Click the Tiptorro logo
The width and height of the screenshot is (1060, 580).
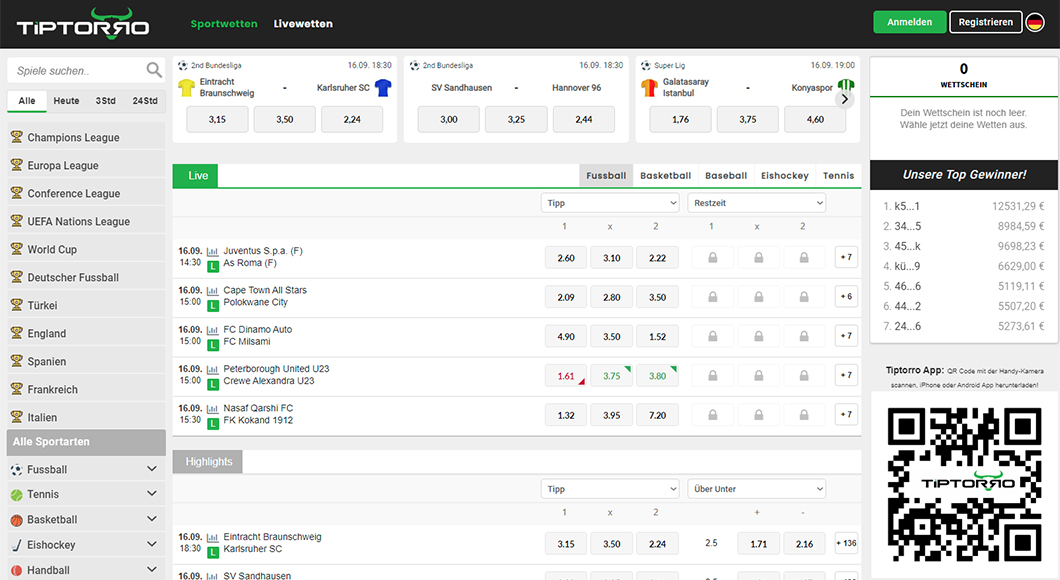[83, 23]
